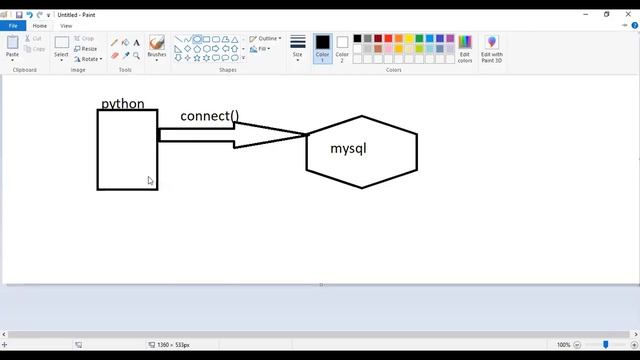Viewport: 640px width, 360px height.
Task: Choose the Curve shape
Action: coord(188,40)
